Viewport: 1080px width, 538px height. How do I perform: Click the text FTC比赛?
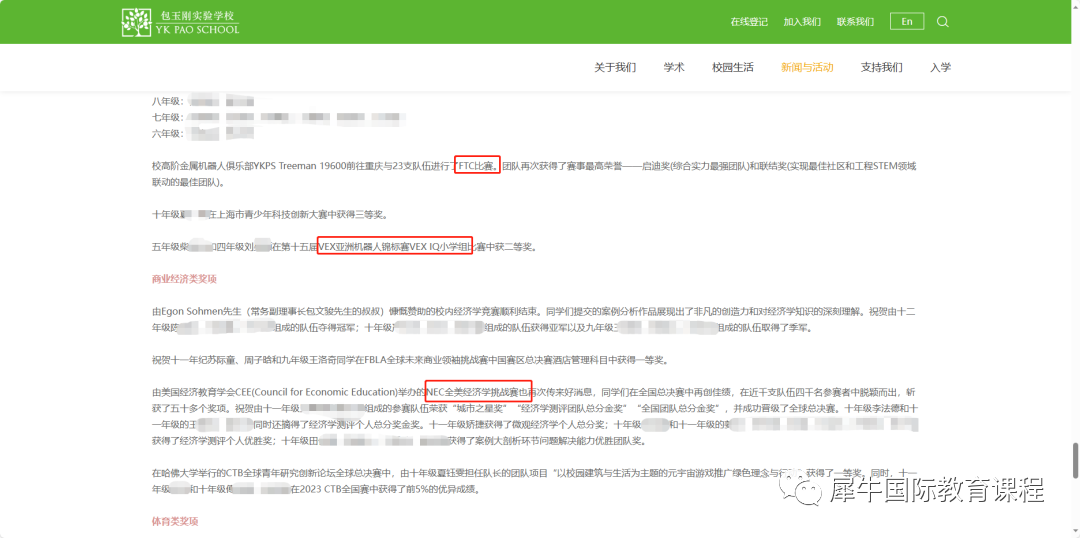[475, 167]
